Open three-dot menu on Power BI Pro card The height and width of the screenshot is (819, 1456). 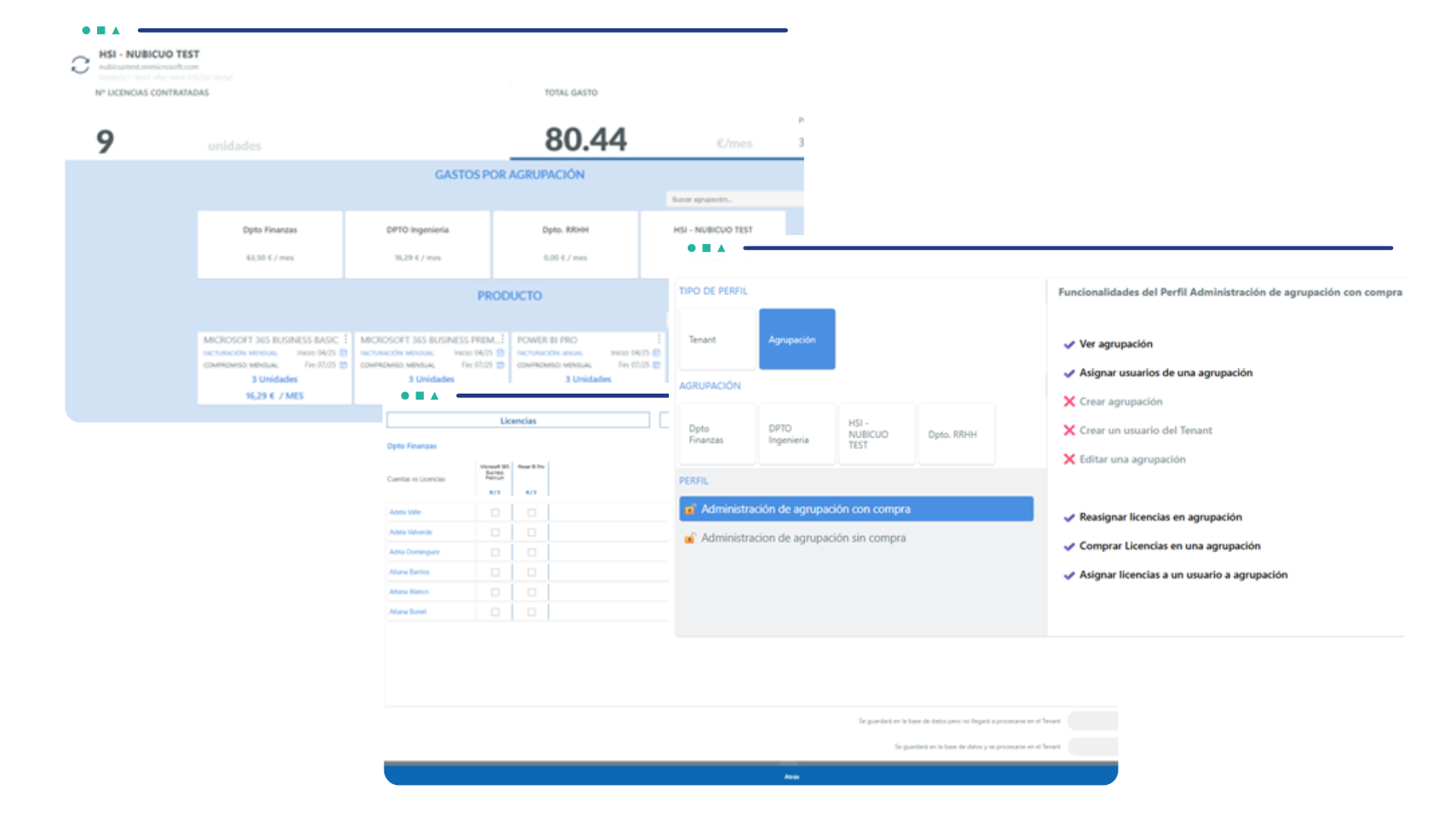(659, 339)
